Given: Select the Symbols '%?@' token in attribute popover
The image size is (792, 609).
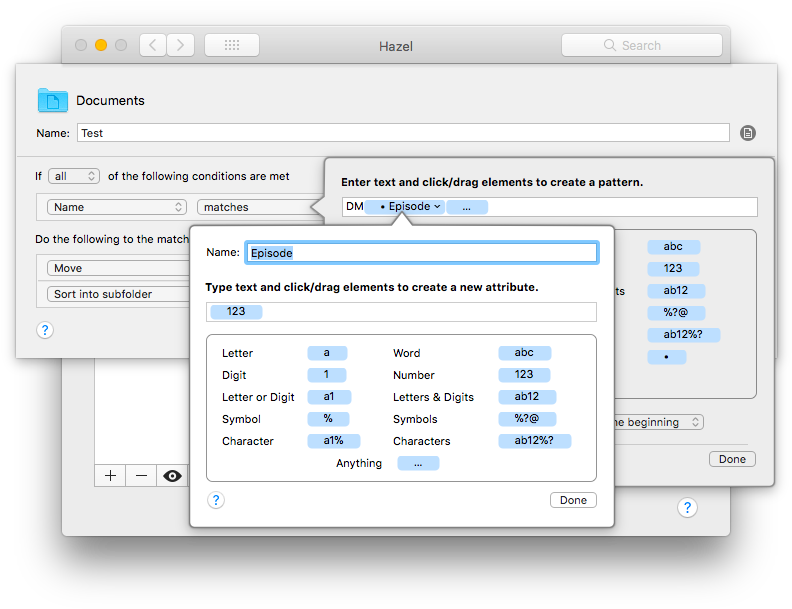Looking at the screenshot, I should pos(527,419).
